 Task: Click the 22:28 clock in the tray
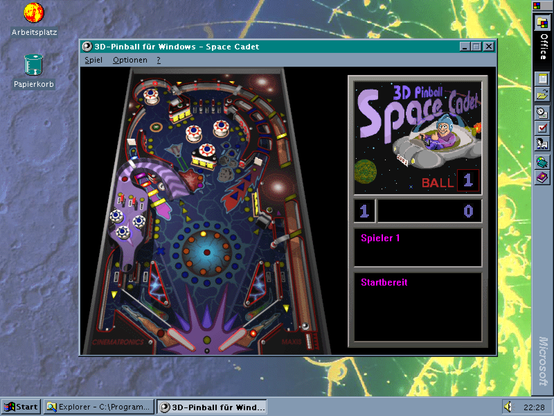click(534, 407)
